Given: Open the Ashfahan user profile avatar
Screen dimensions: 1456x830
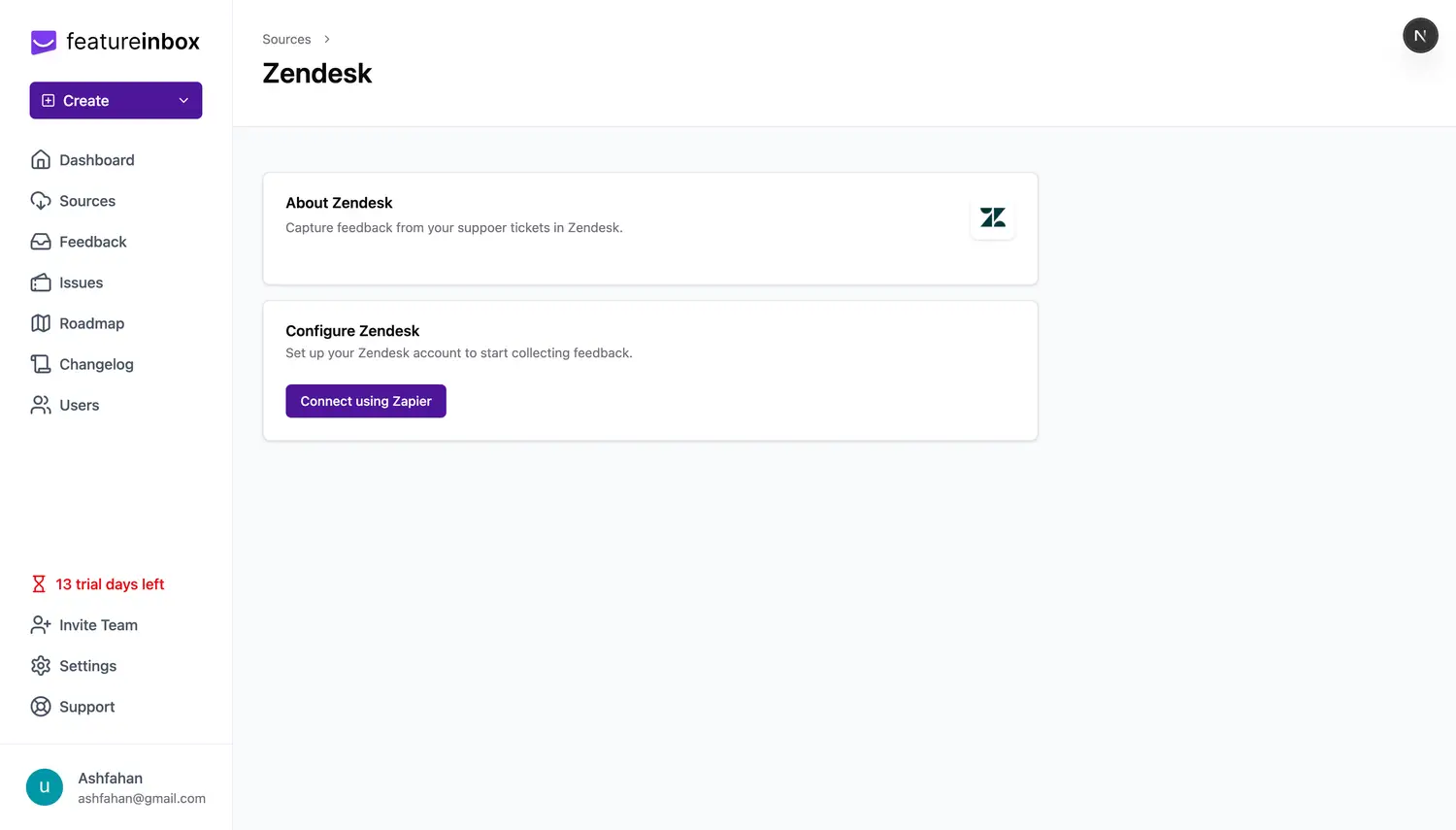Looking at the screenshot, I should [x=45, y=787].
